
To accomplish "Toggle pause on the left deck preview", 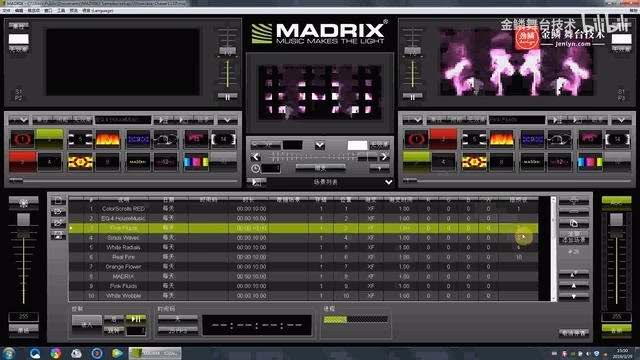I will click(227, 97).
